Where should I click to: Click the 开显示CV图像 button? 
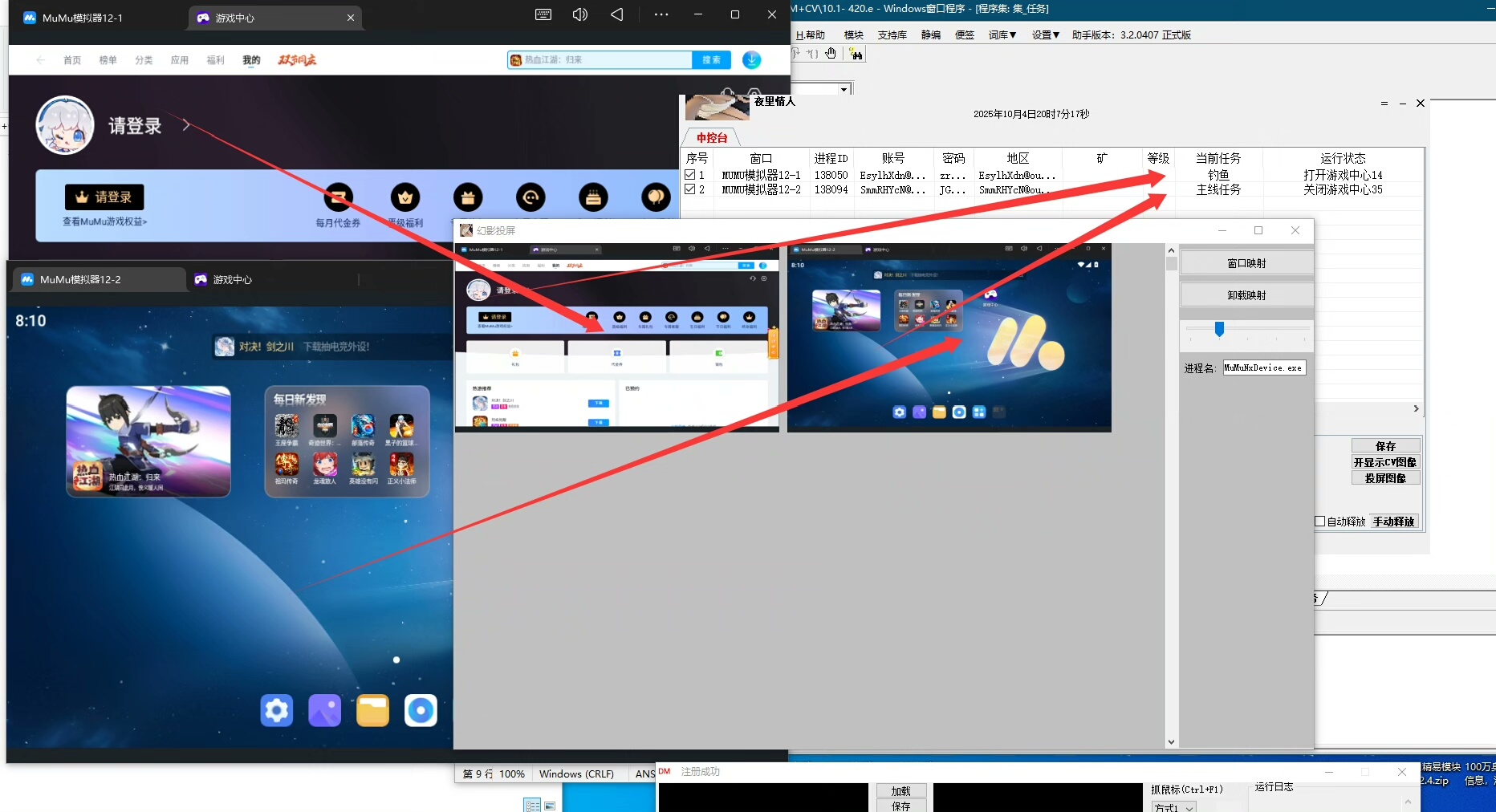pos(1385,462)
